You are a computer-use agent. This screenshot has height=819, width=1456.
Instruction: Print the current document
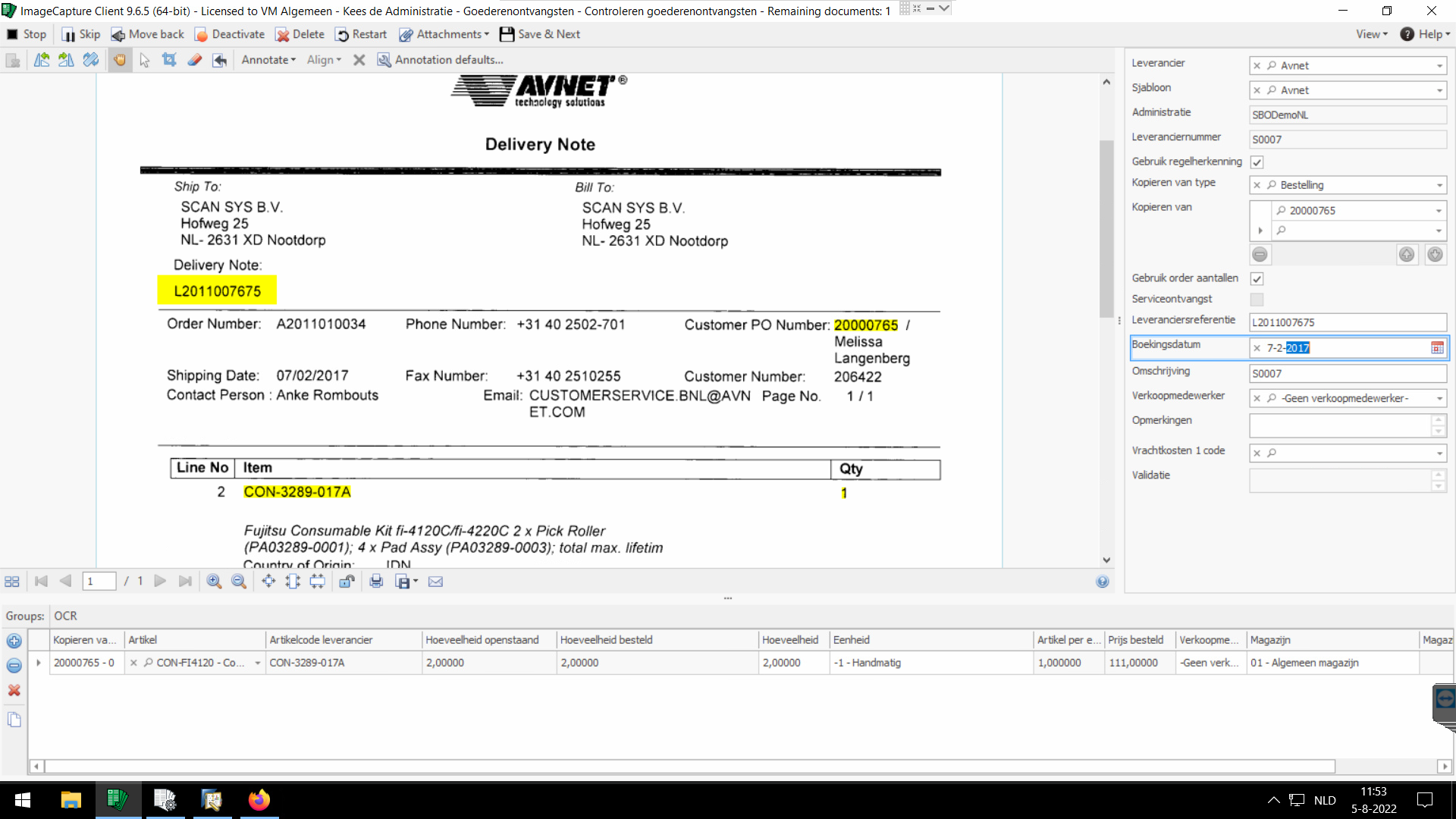pyautogui.click(x=376, y=582)
